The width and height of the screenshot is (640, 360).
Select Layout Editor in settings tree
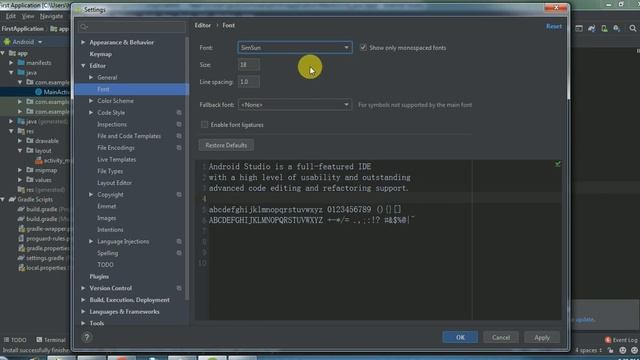tap(114, 183)
